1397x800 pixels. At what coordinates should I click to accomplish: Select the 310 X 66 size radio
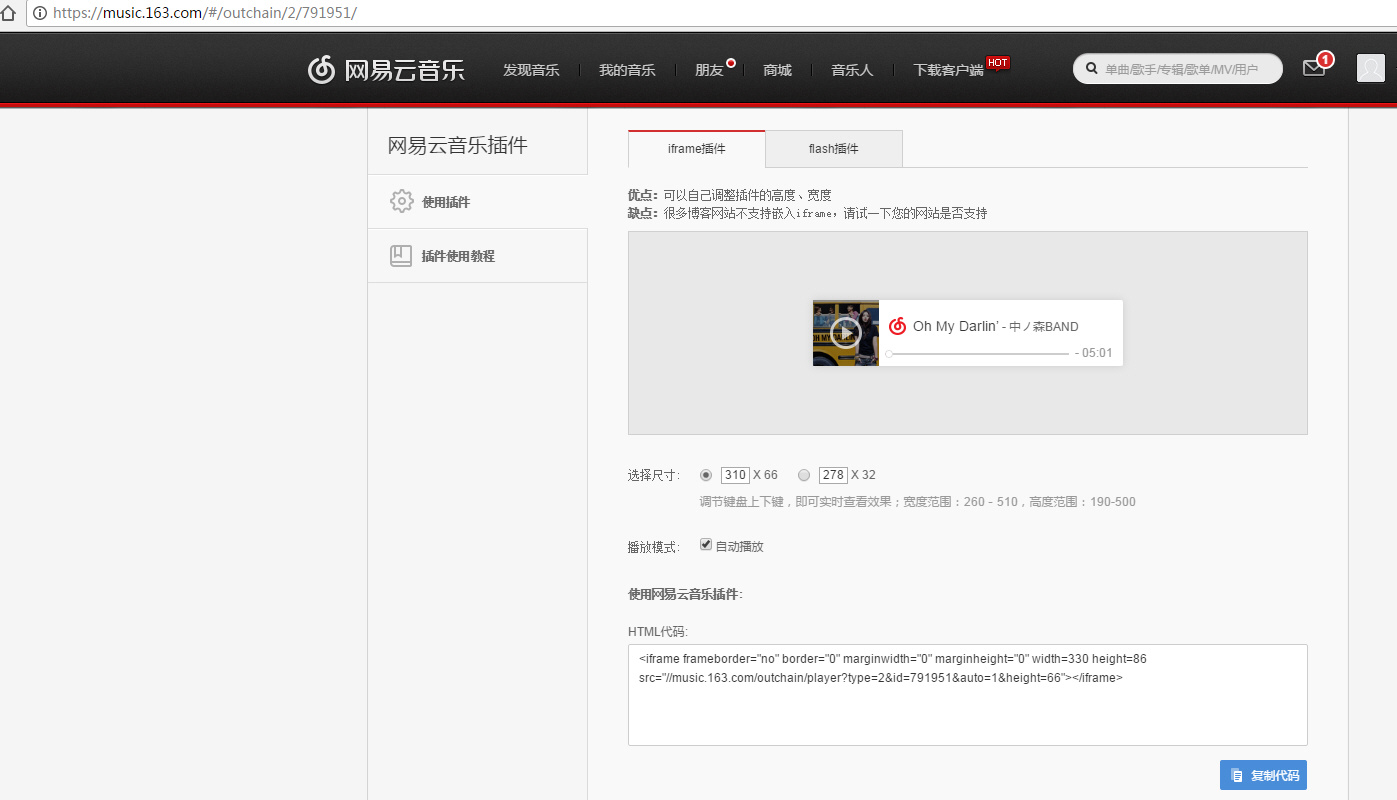click(706, 475)
